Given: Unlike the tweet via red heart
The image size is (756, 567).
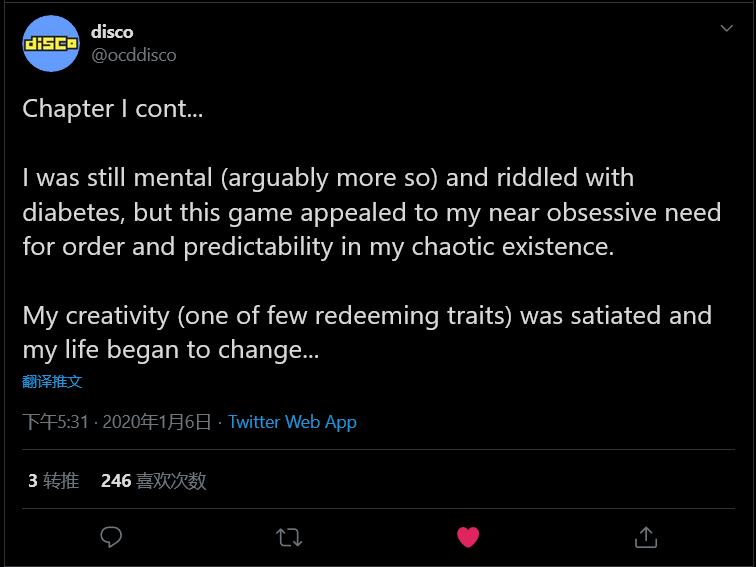Looking at the screenshot, I should 468,537.
